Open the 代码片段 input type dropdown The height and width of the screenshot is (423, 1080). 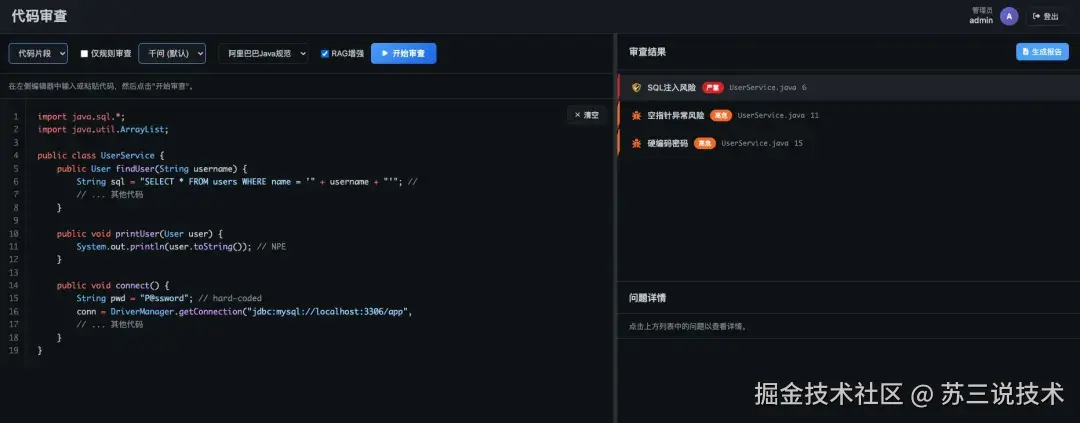[x=38, y=53]
